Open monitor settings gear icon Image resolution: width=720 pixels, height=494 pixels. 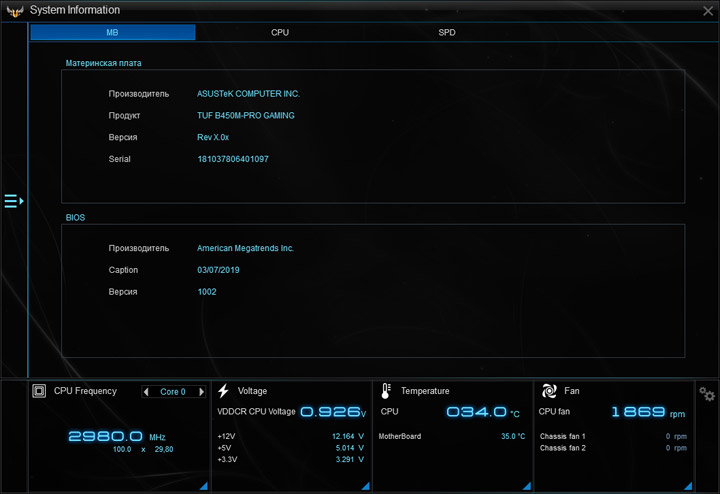tap(707, 393)
